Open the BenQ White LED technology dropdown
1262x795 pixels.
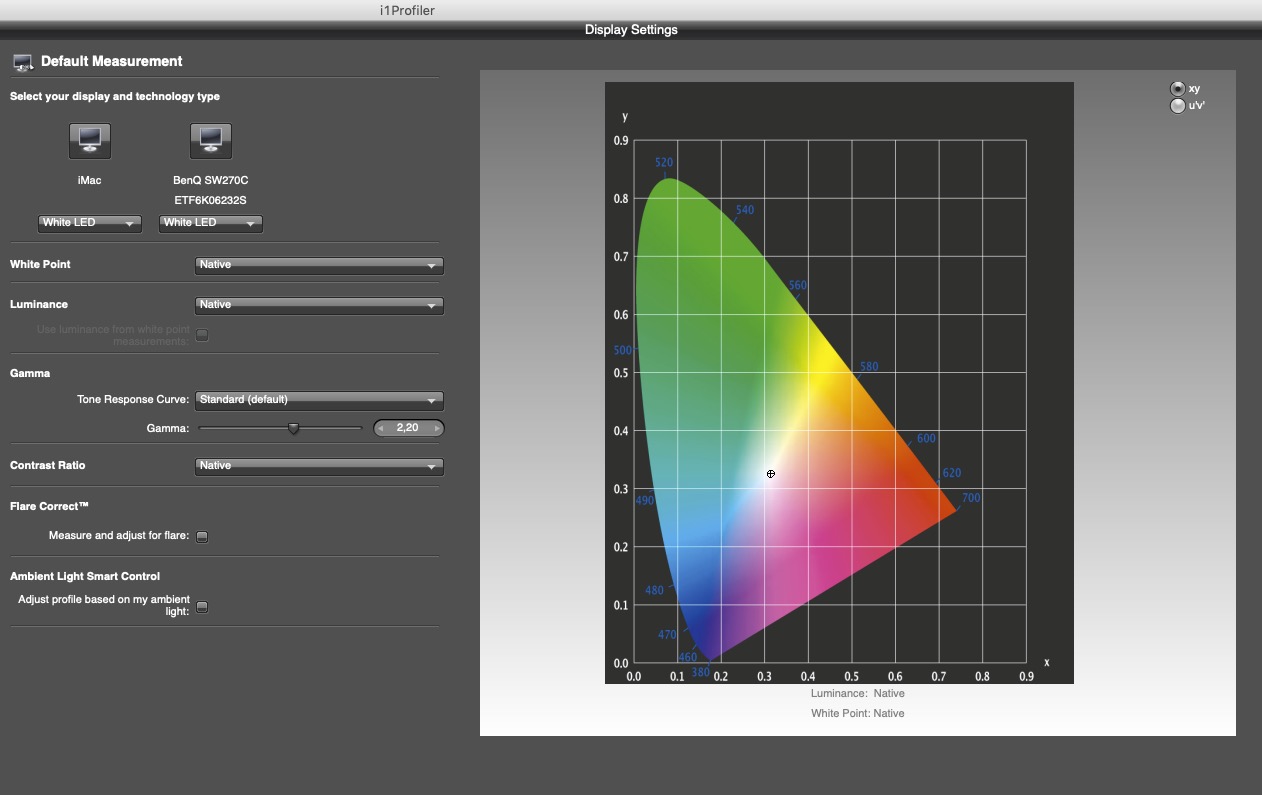210,223
